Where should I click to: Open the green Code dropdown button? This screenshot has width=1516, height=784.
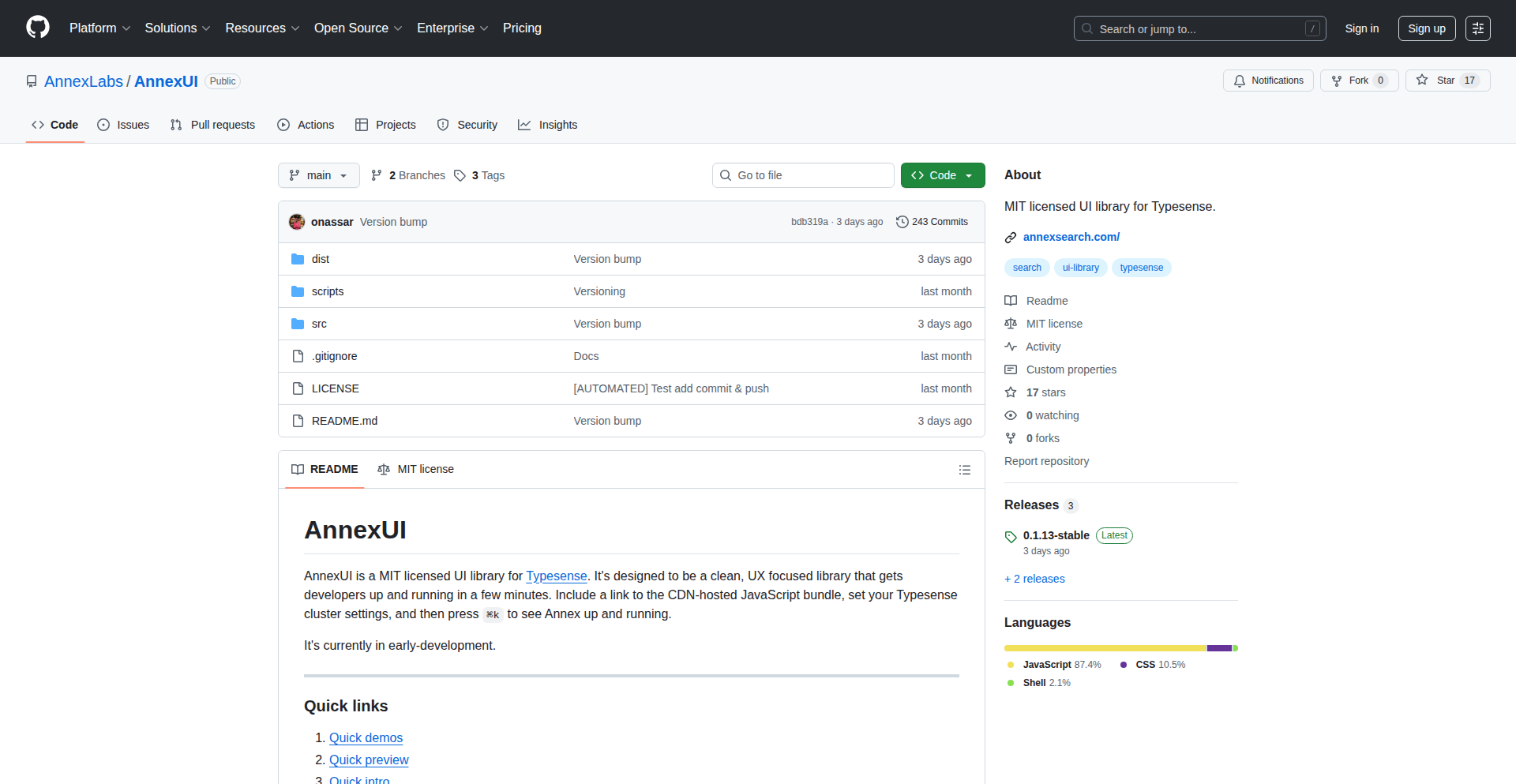[943, 175]
